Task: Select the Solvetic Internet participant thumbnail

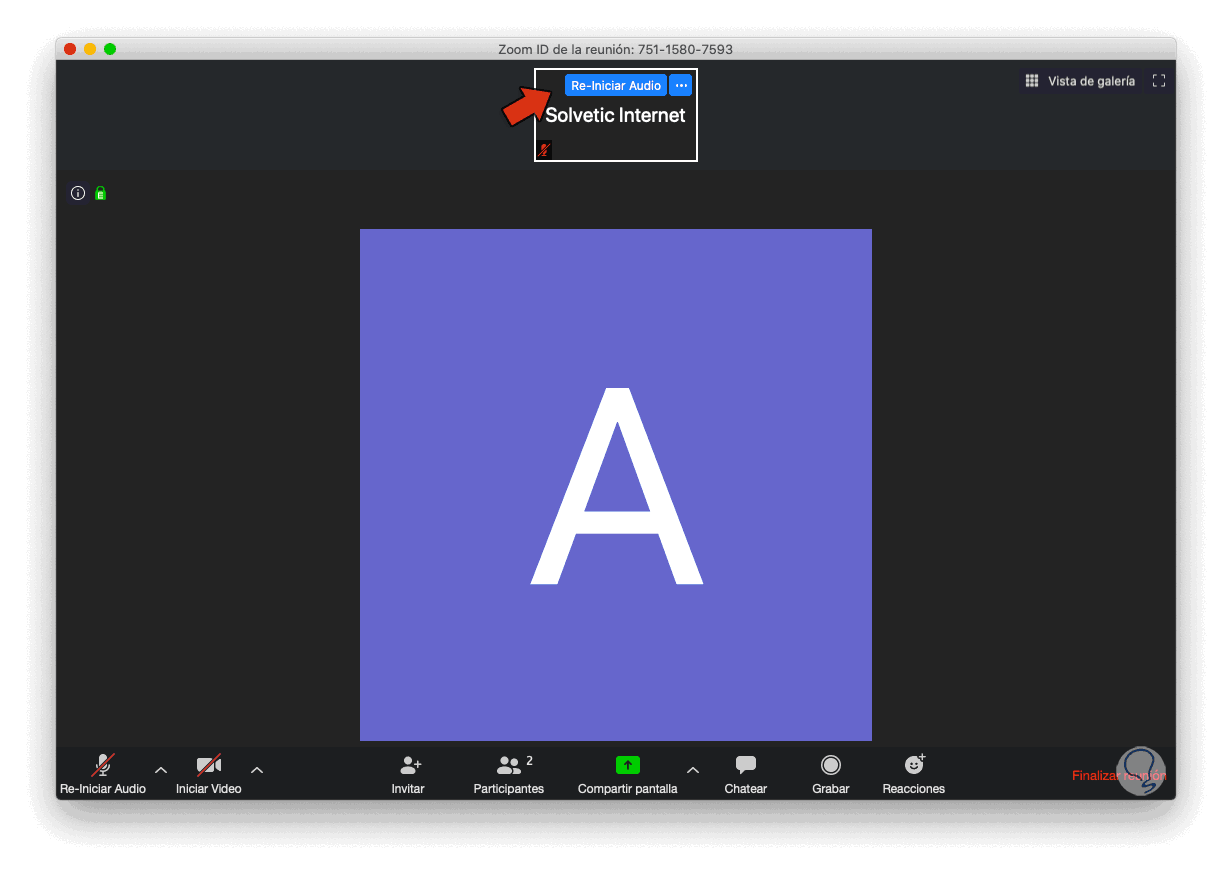Action: [616, 115]
